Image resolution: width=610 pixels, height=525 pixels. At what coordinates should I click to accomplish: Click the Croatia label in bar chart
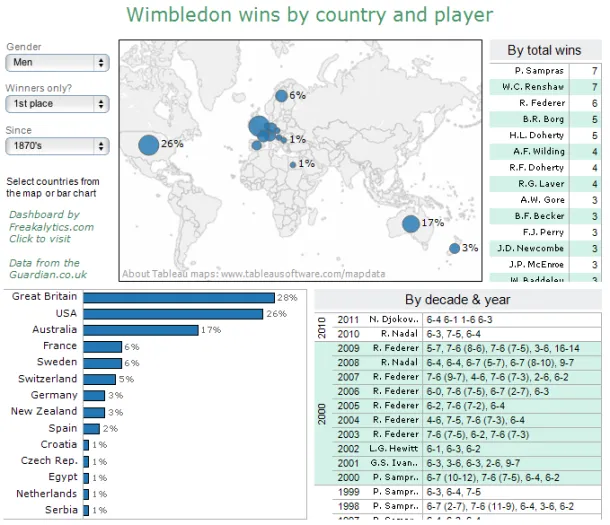point(59,444)
